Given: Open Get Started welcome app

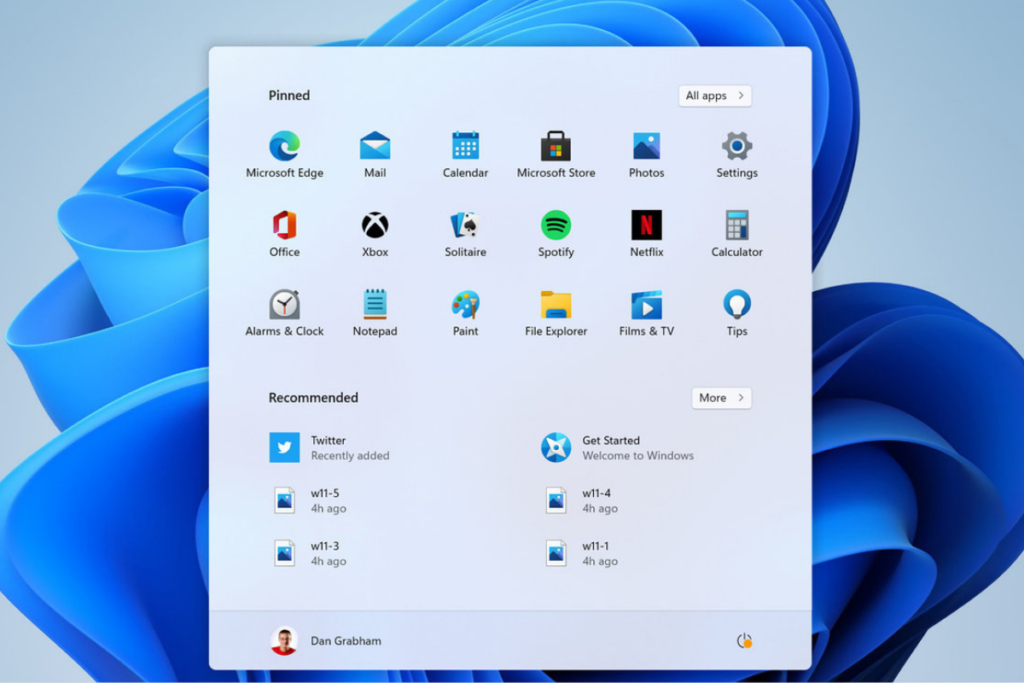Looking at the screenshot, I should coord(618,448).
